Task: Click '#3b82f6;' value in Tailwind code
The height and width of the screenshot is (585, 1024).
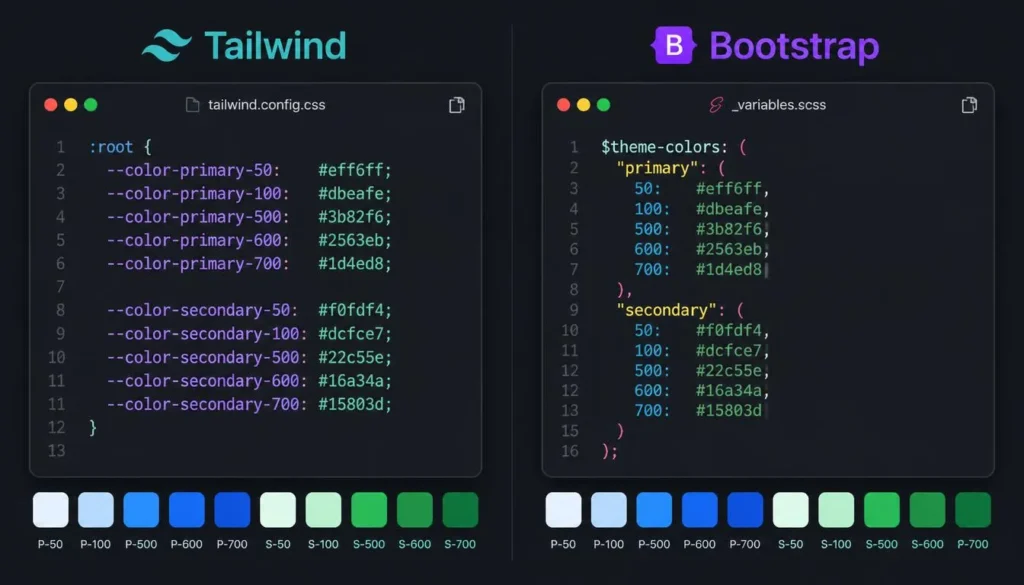Action: pyautogui.click(x=355, y=217)
